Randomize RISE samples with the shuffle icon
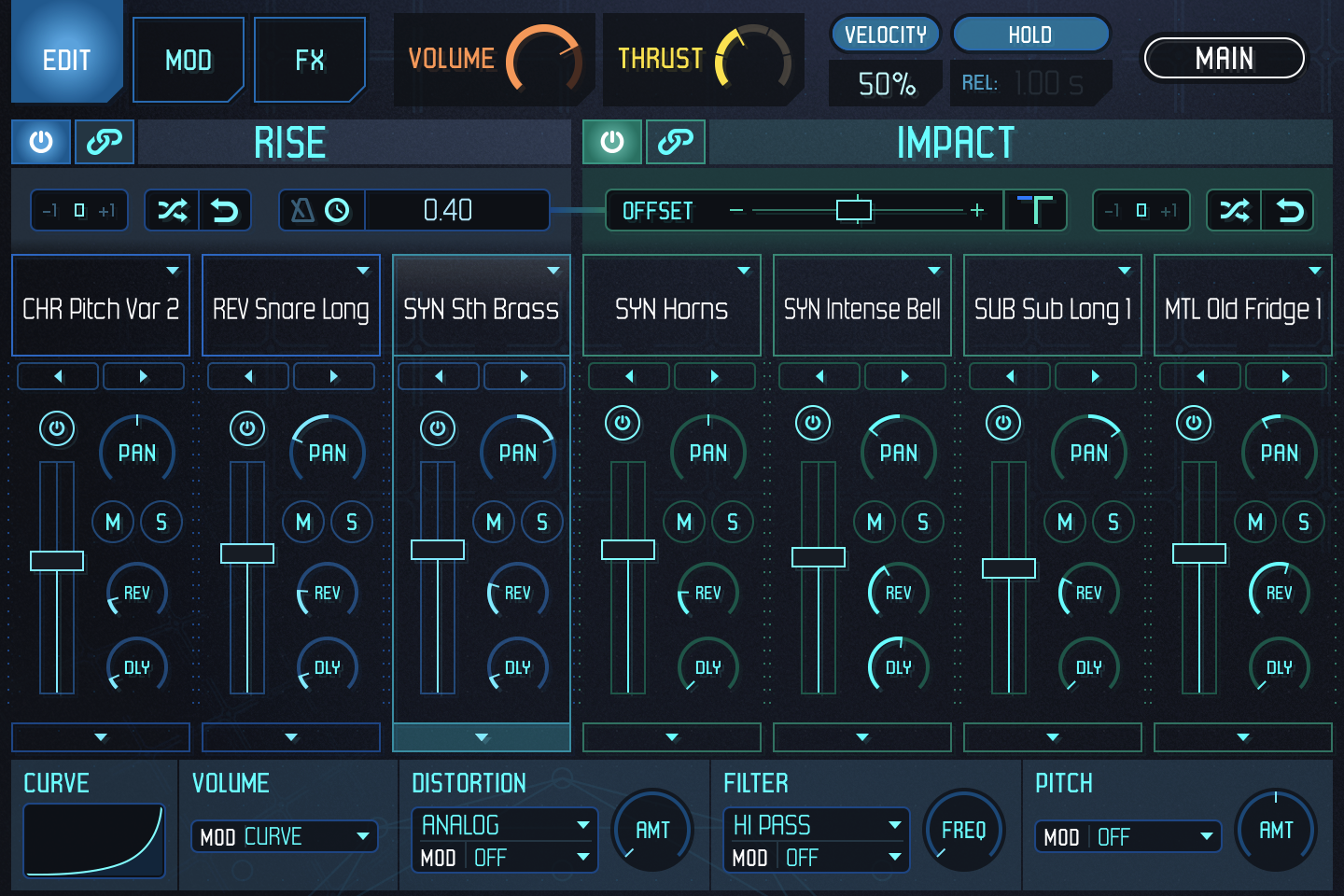1344x896 pixels. click(172, 210)
